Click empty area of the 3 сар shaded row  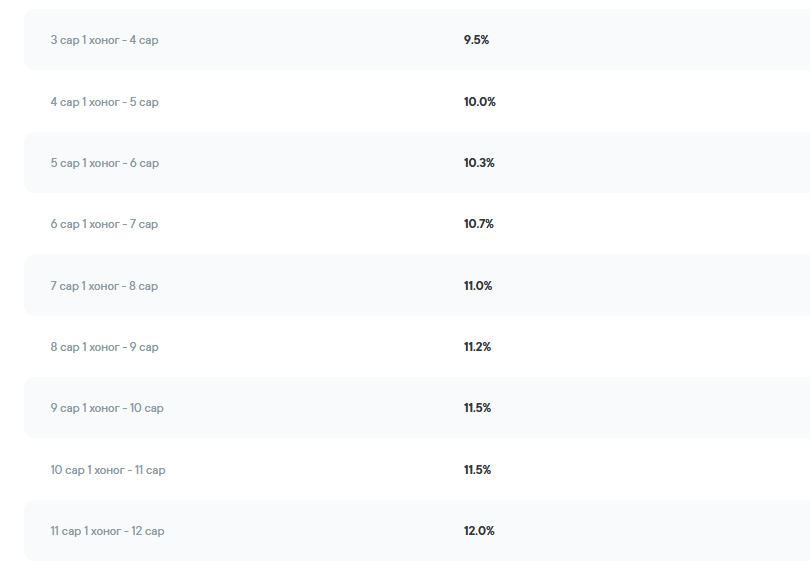pyautogui.click(x=646, y=40)
